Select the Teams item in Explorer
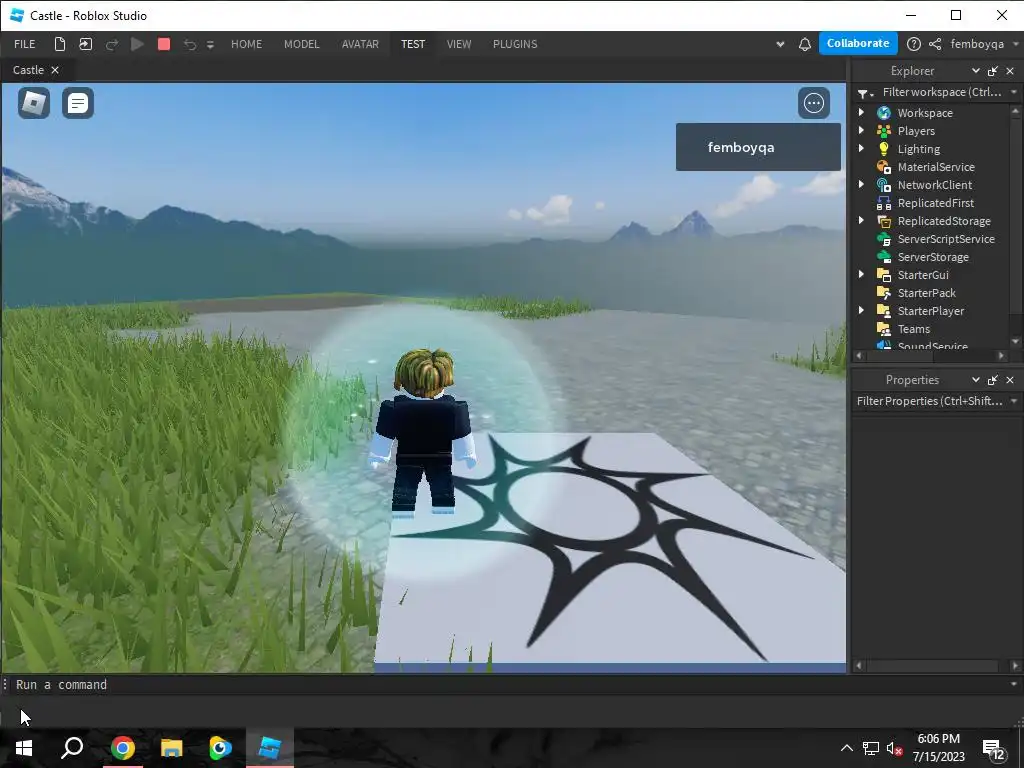Viewport: 1024px width, 768px height. (x=913, y=329)
